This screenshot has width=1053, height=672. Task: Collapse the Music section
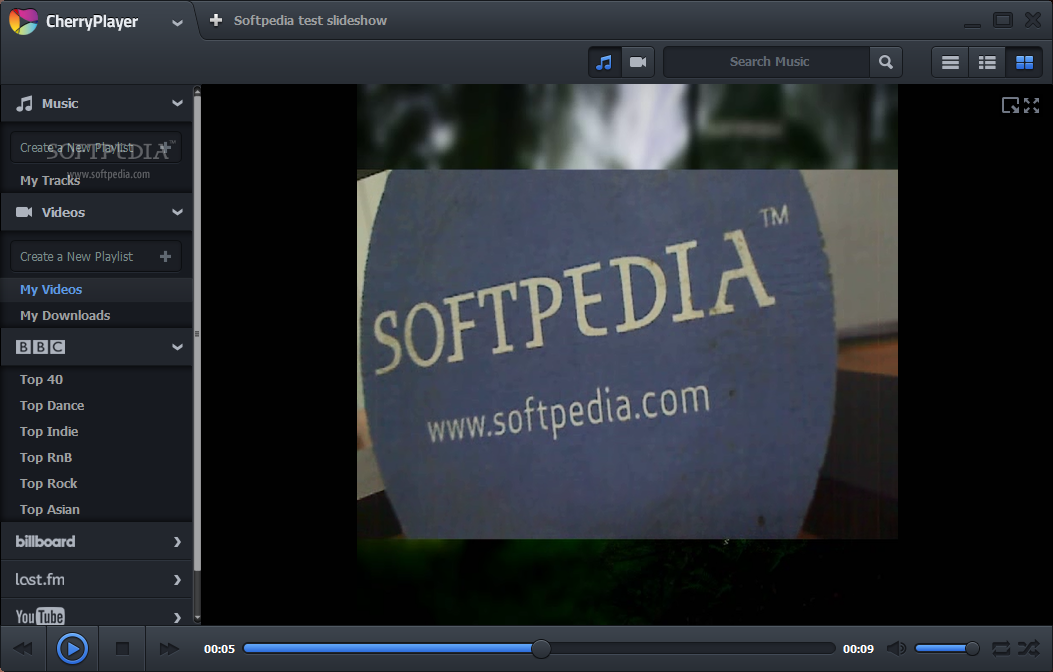tap(178, 103)
